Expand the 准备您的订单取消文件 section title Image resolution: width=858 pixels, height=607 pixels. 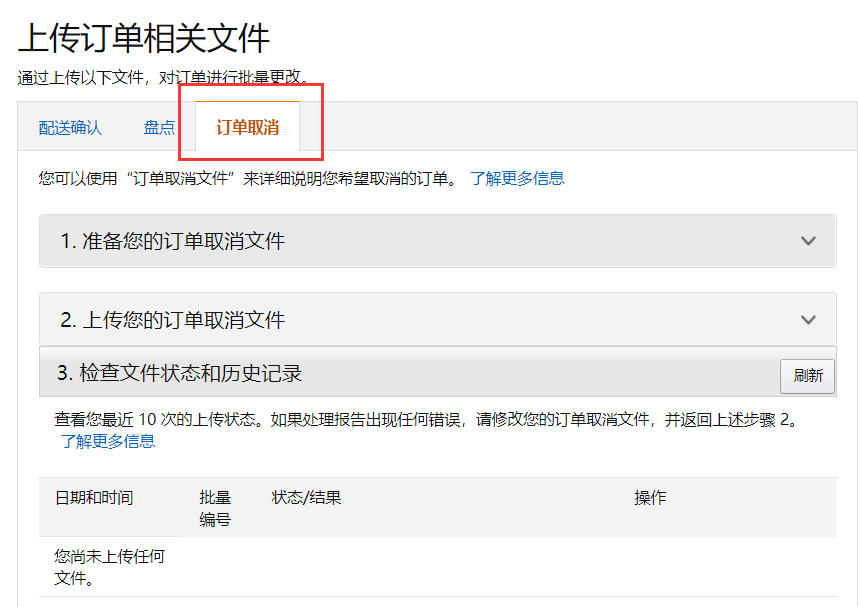pos(172,241)
